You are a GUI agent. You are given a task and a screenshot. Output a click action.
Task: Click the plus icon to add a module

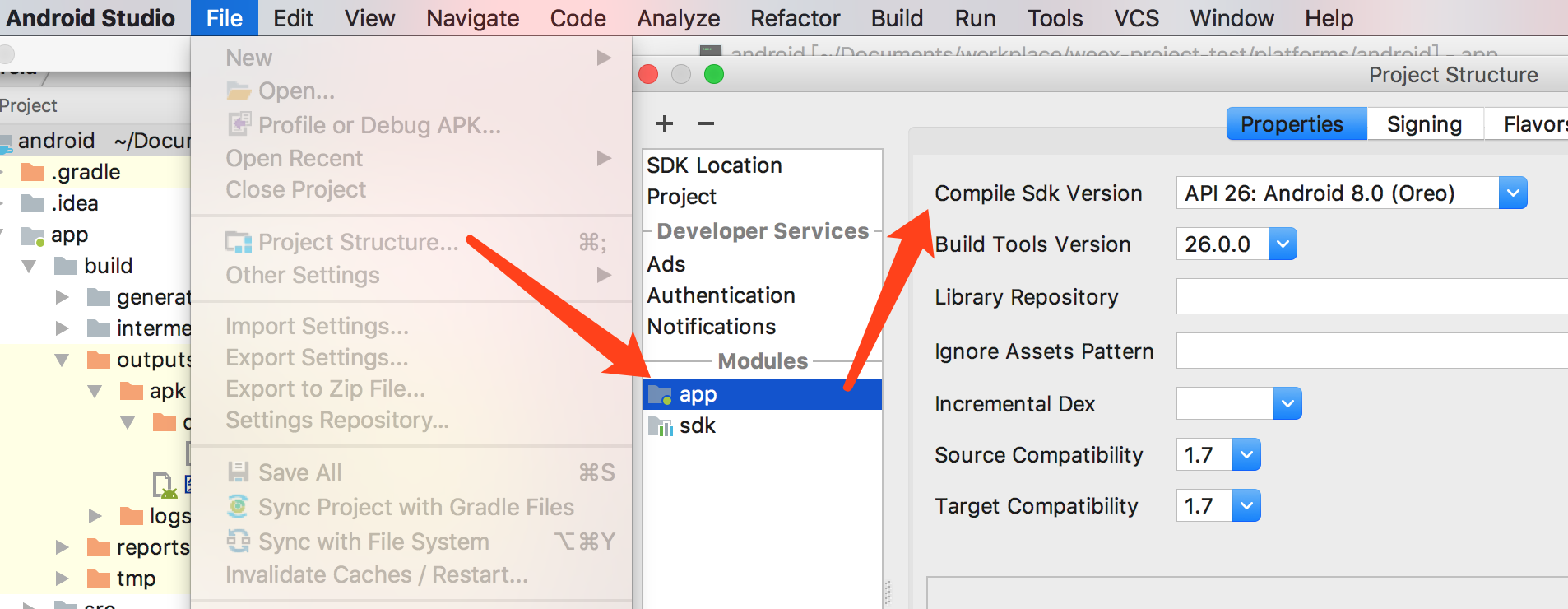(x=665, y=123)
